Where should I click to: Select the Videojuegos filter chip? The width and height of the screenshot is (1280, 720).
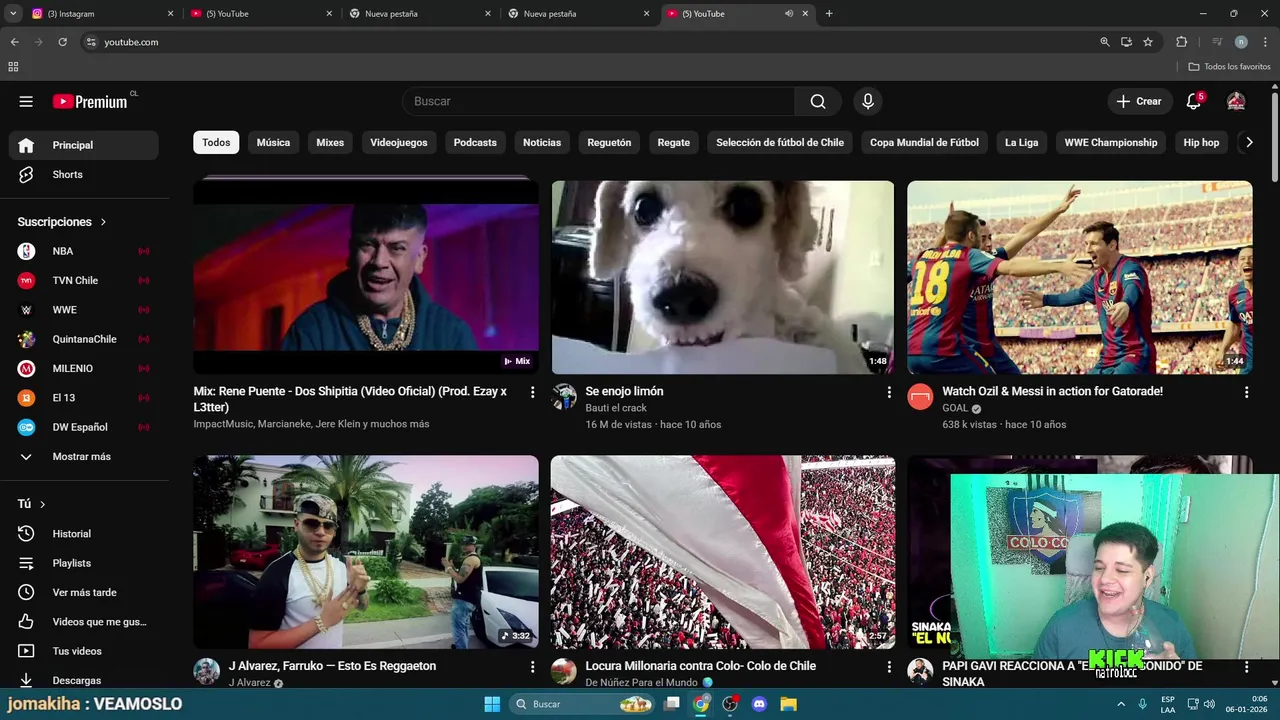(399, 142)
